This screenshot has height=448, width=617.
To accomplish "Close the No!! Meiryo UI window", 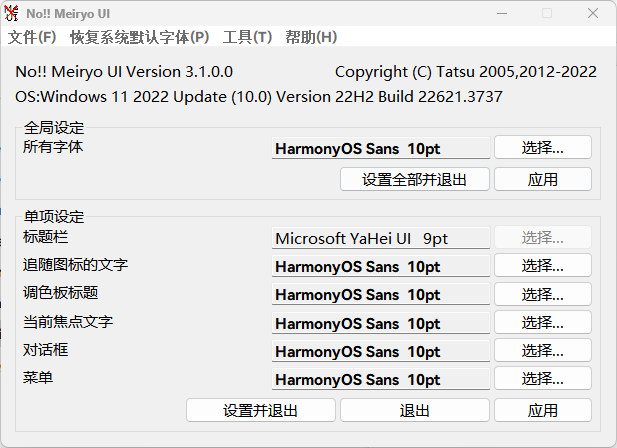I will (593, 13).
